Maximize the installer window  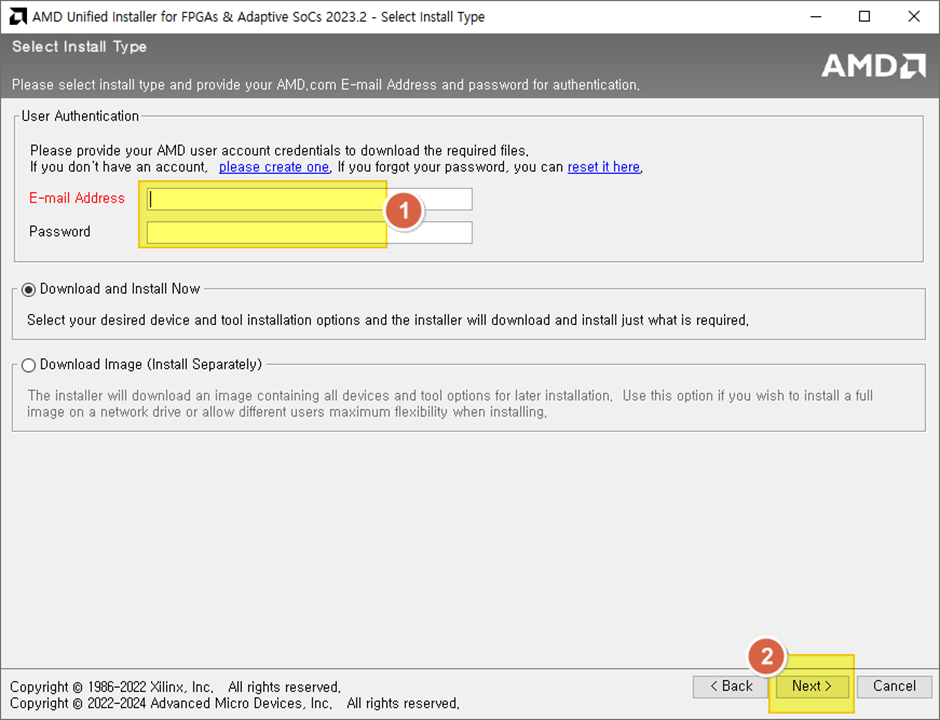[x=864, y=16]
